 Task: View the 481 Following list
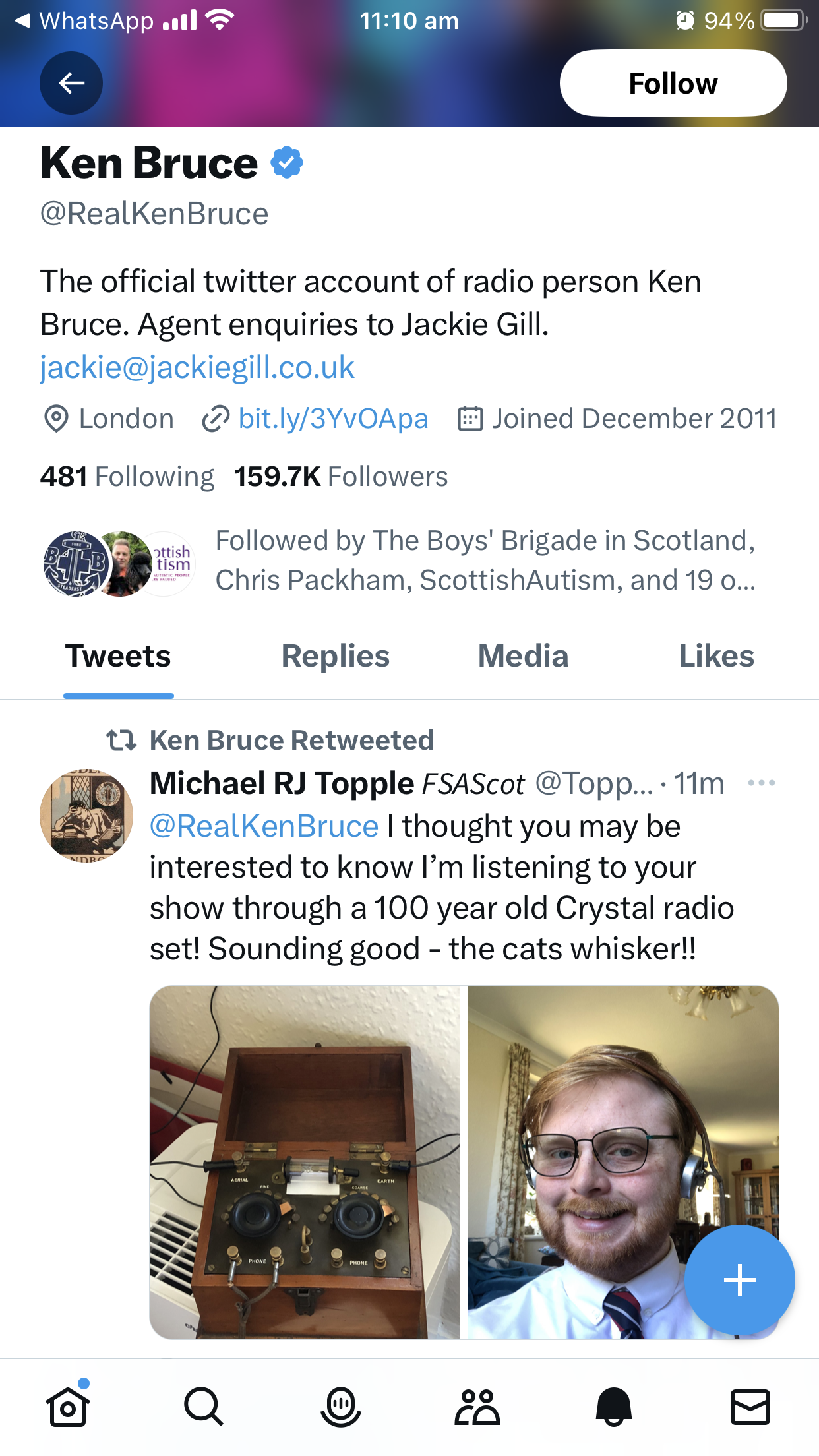point(127,477)
